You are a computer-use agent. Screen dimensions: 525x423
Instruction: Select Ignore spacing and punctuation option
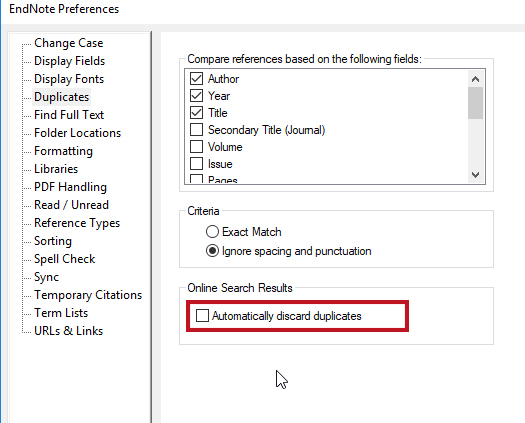[212, 251]
